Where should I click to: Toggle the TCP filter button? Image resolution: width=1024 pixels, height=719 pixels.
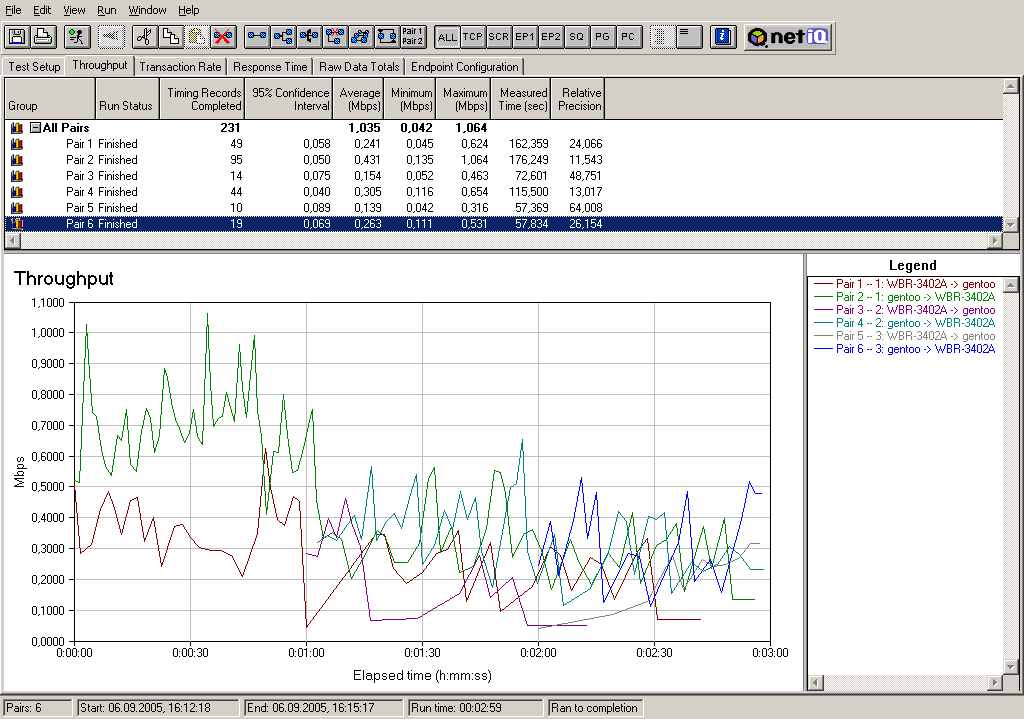click(473, 37)
